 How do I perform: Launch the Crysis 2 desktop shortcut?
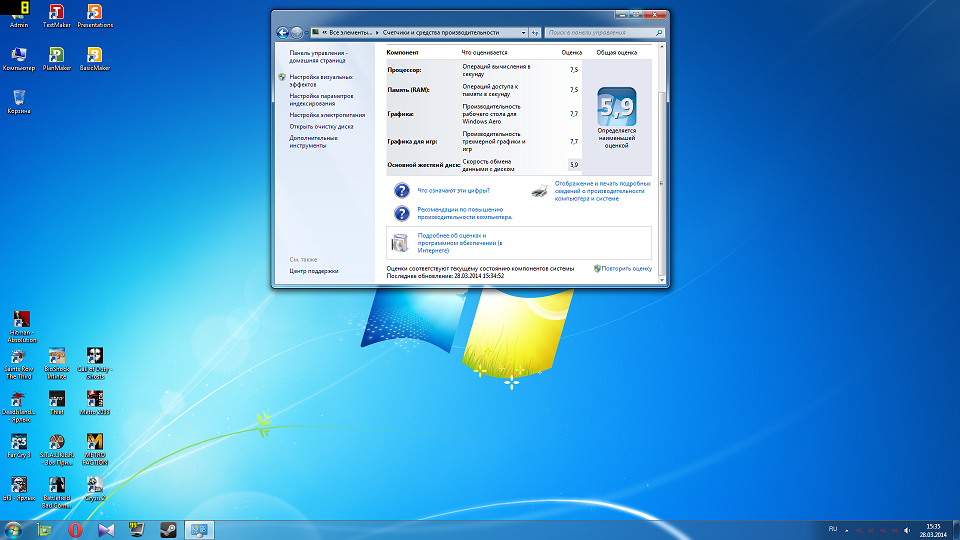(x=95, y=489)
